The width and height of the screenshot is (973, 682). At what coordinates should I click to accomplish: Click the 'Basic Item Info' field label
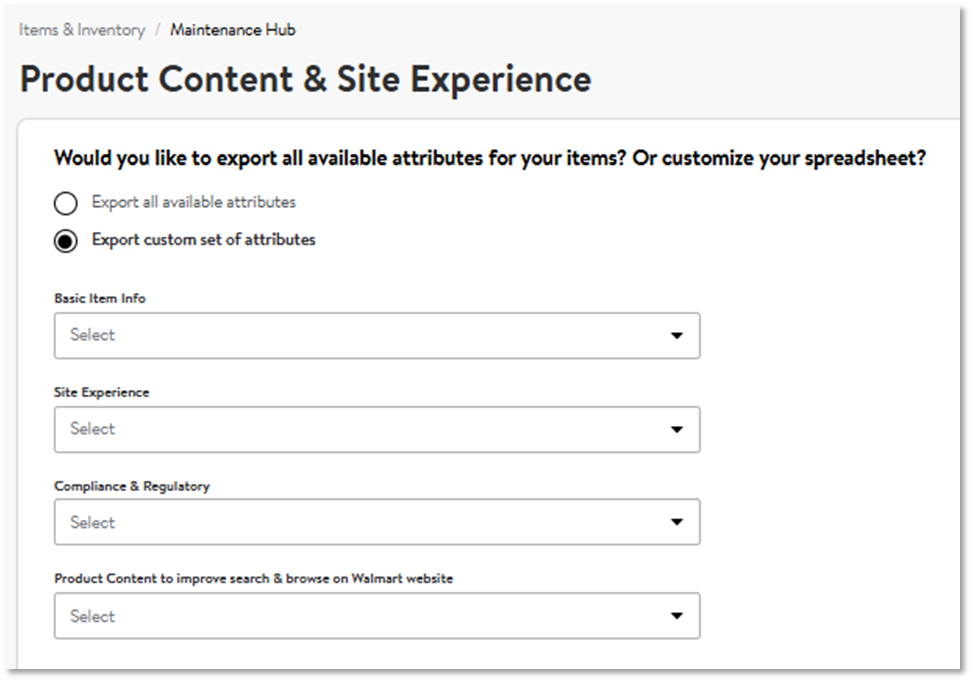[100, 298]
